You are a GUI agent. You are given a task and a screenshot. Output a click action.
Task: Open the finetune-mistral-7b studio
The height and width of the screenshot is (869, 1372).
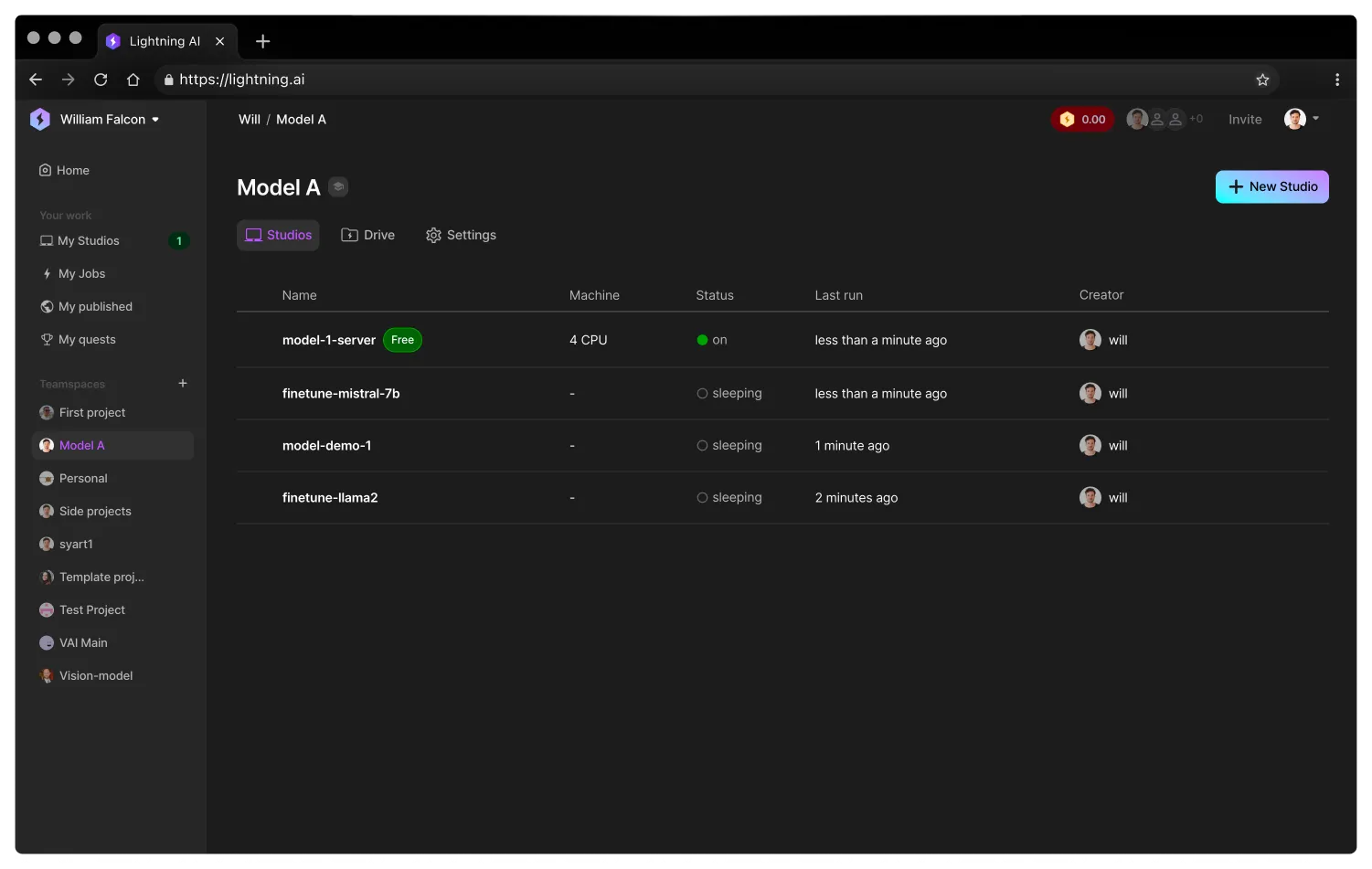pos(341,394)
